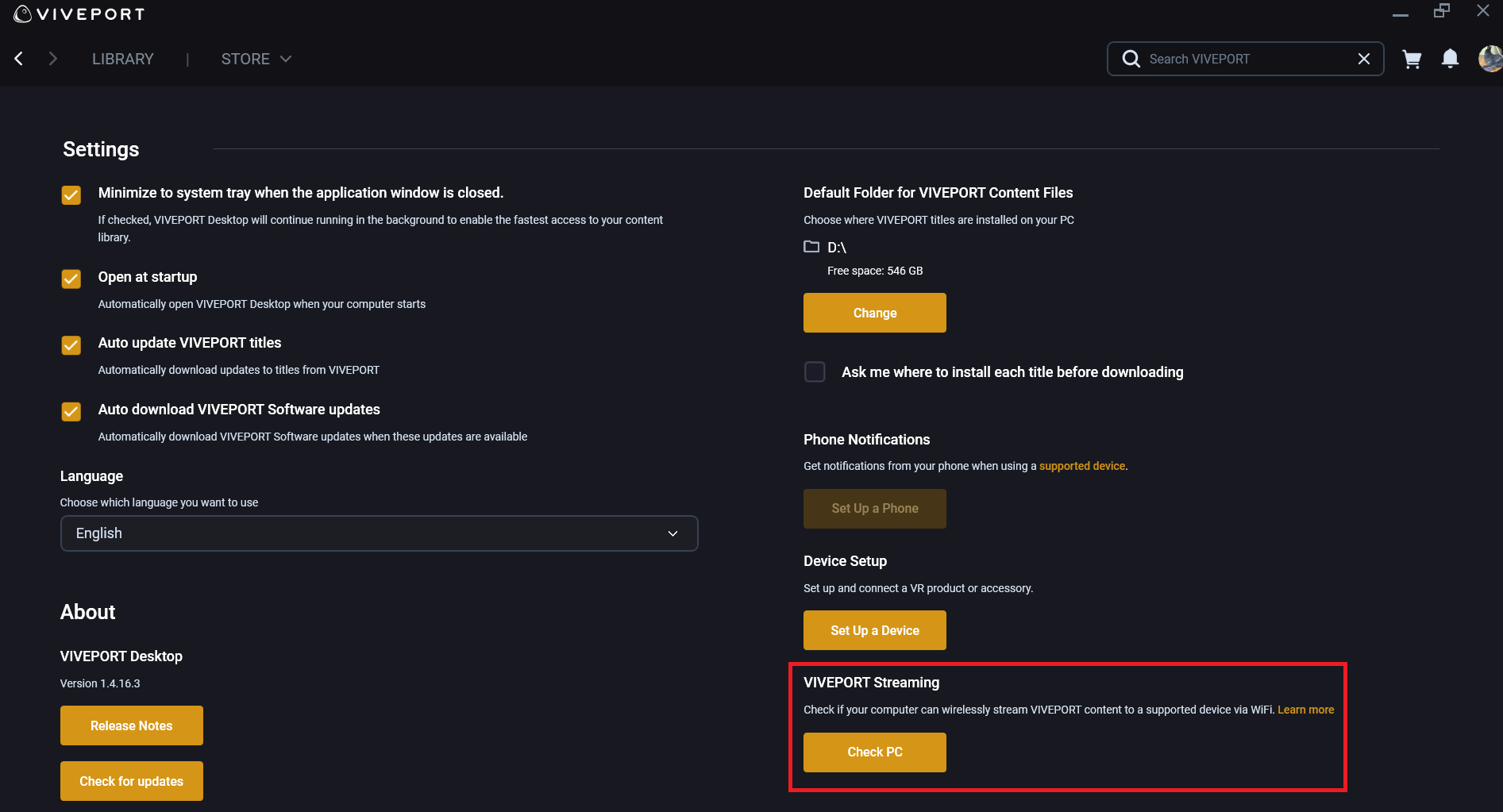The height and width of the screenshot is (812, 1503).
Task: Restore down the VIVEPORT window
Action: tap(1442, 11)
